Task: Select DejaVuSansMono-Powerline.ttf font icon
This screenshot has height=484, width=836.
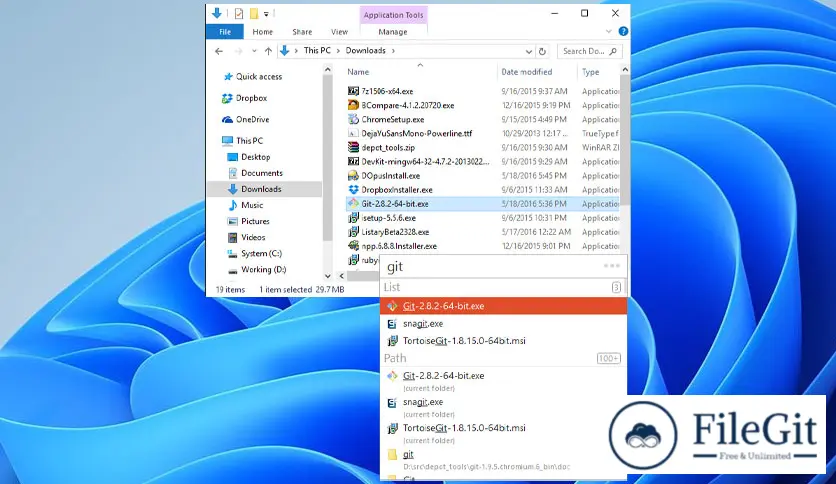Action: [x=353, y=133]
